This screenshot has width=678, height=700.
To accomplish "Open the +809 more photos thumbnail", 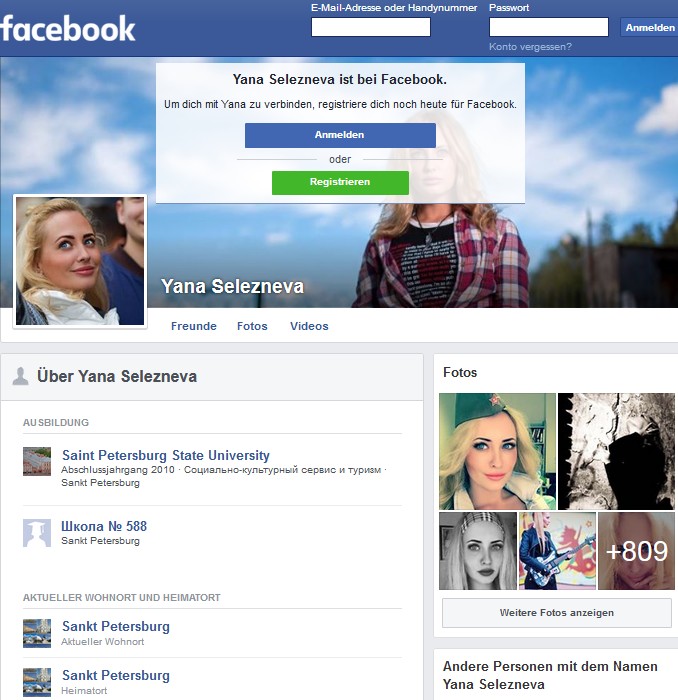I will 636,551.
